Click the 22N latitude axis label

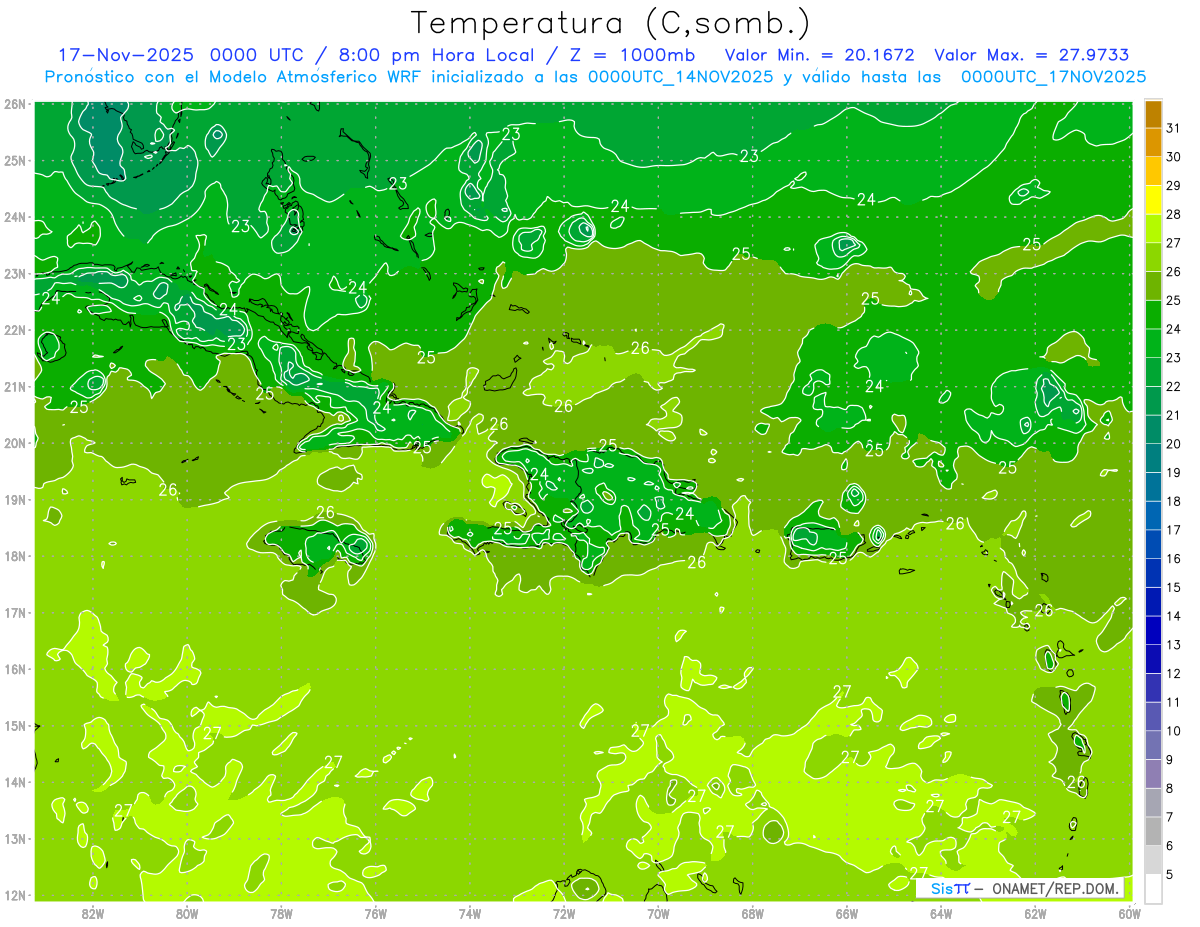pyautogui.click(x=15, y=330)
